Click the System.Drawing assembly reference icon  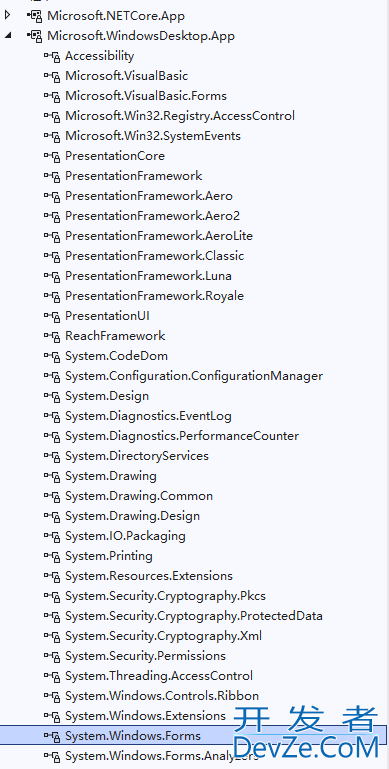[x=52, y=476]
